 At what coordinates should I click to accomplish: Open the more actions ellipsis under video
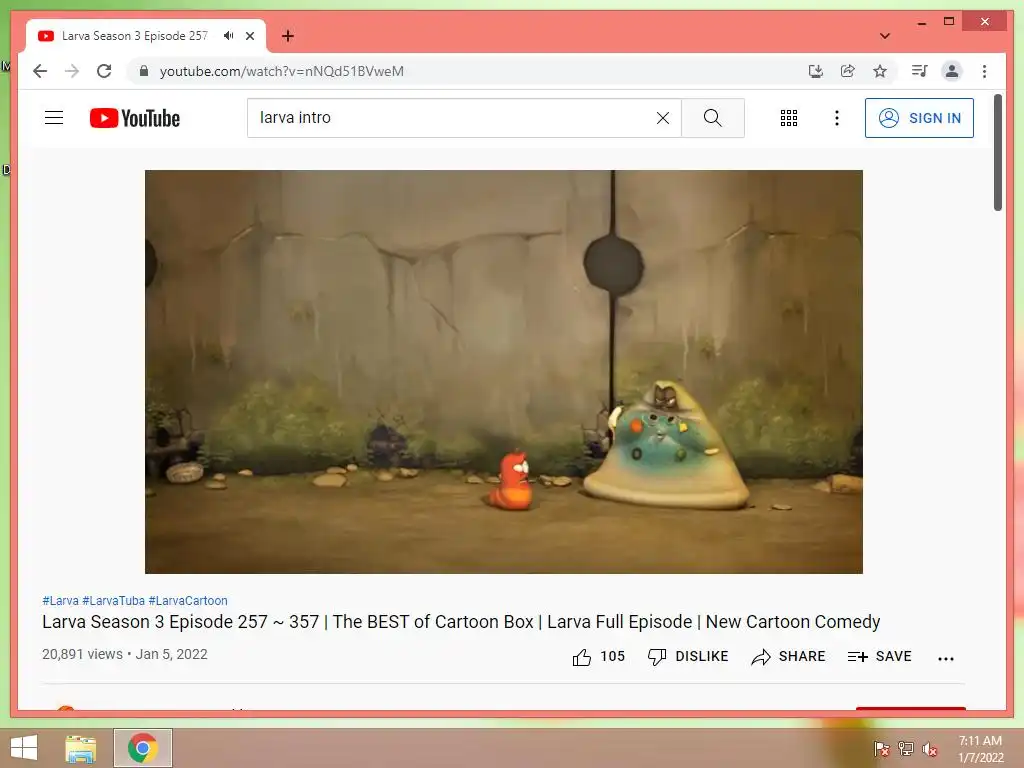pyautogui.click(x=946, y=658)
